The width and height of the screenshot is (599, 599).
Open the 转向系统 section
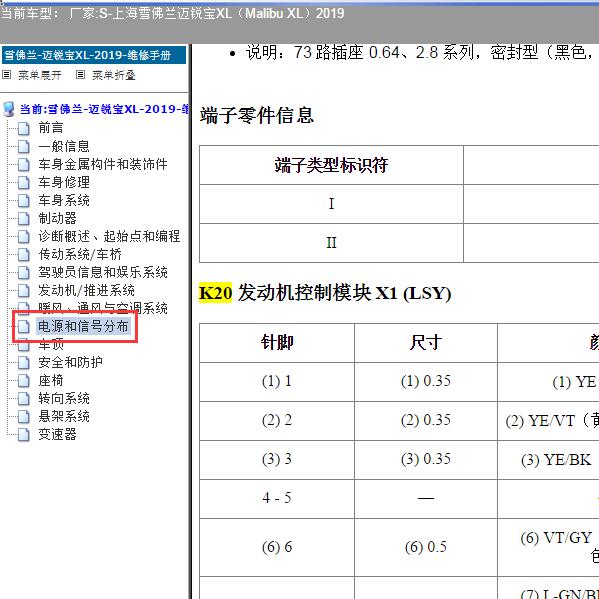[x=64, y=398]
